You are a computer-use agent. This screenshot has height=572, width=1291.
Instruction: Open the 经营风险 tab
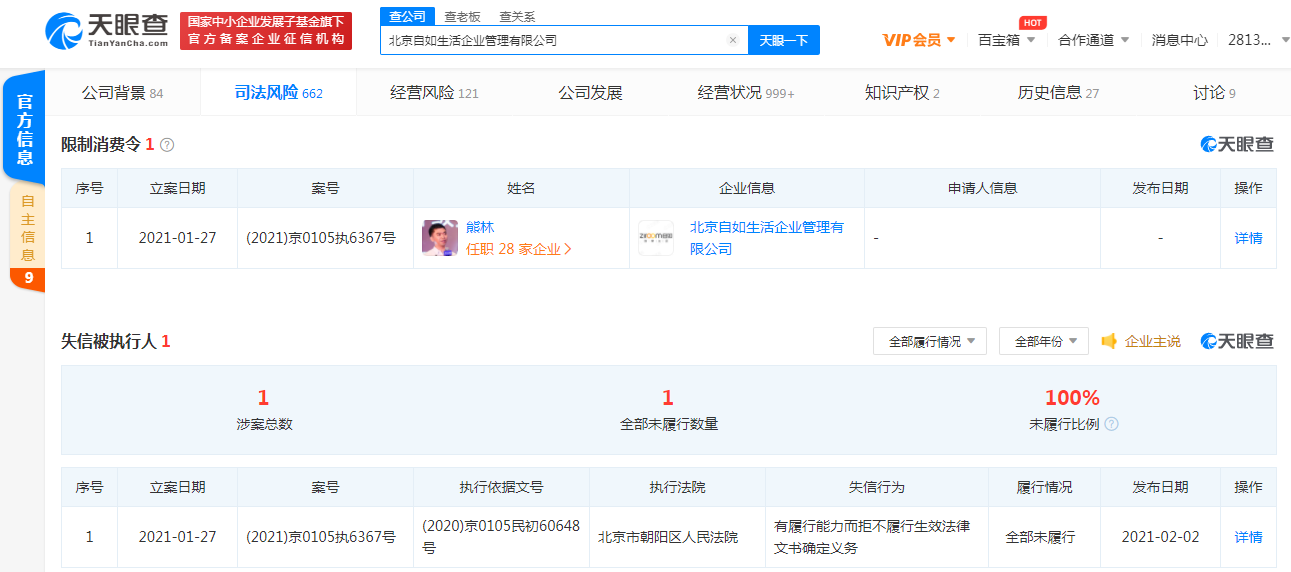click(x=434, y=93)
